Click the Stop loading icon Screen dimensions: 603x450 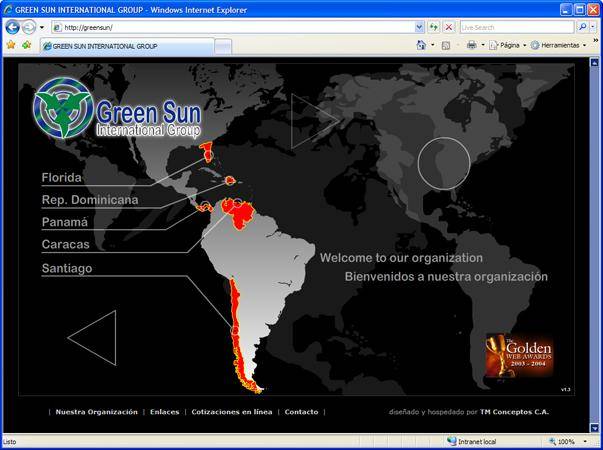tap(448, 27)
